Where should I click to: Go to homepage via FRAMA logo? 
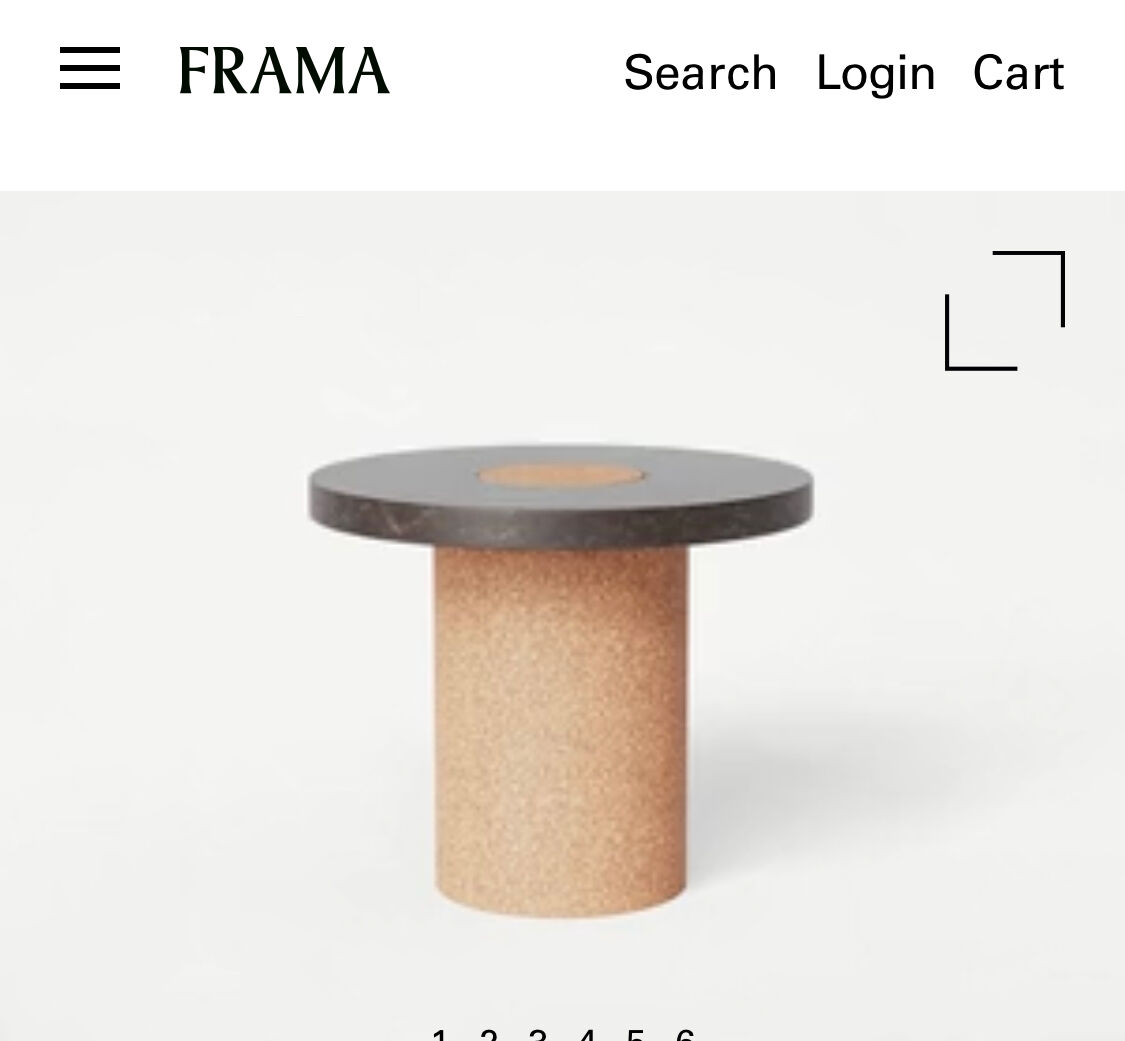(x=284, y=70)
